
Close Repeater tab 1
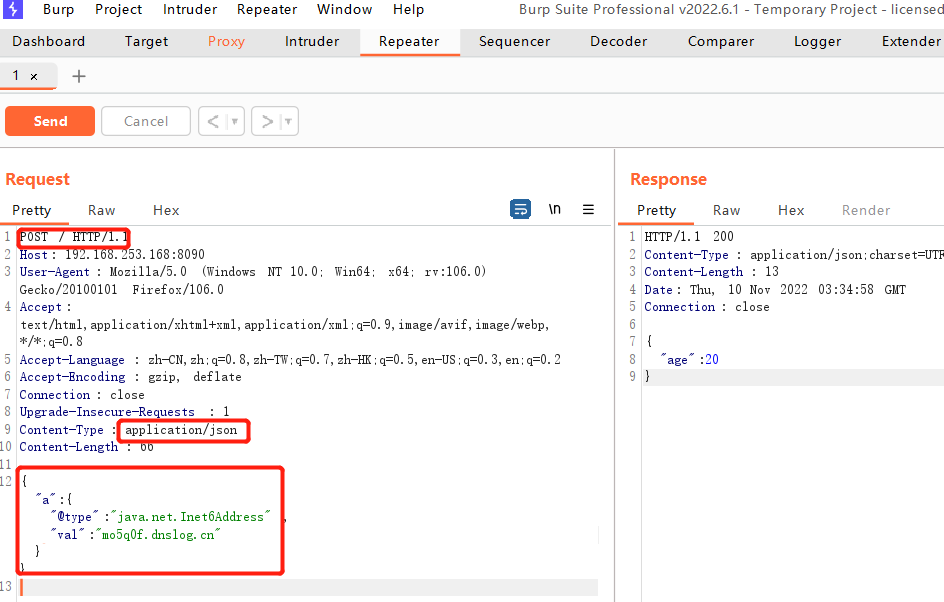point(34,76)
